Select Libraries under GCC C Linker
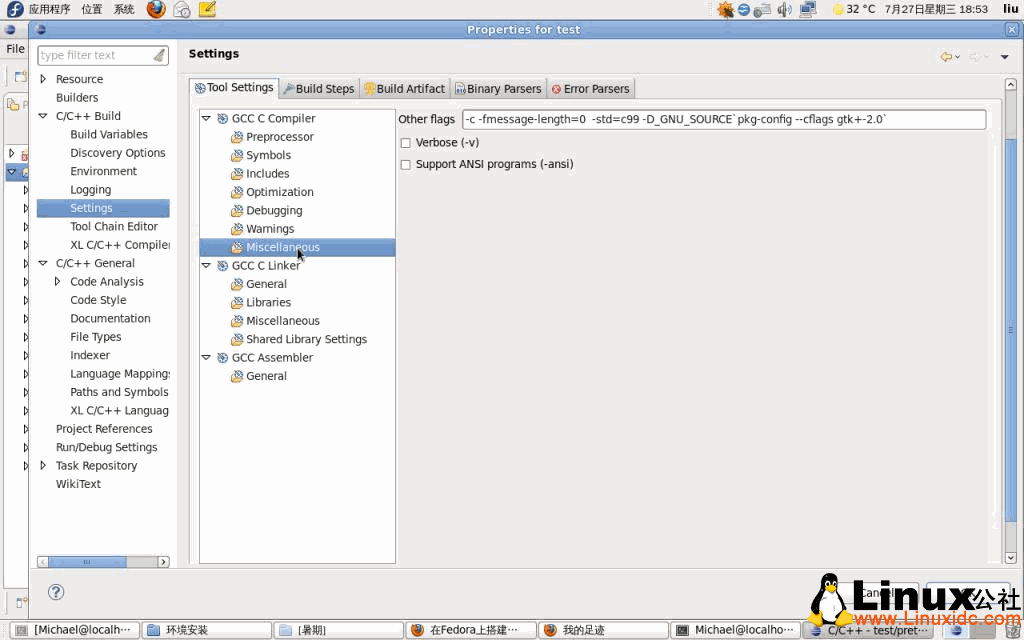 pyautogui.click(x=268, y=302)
